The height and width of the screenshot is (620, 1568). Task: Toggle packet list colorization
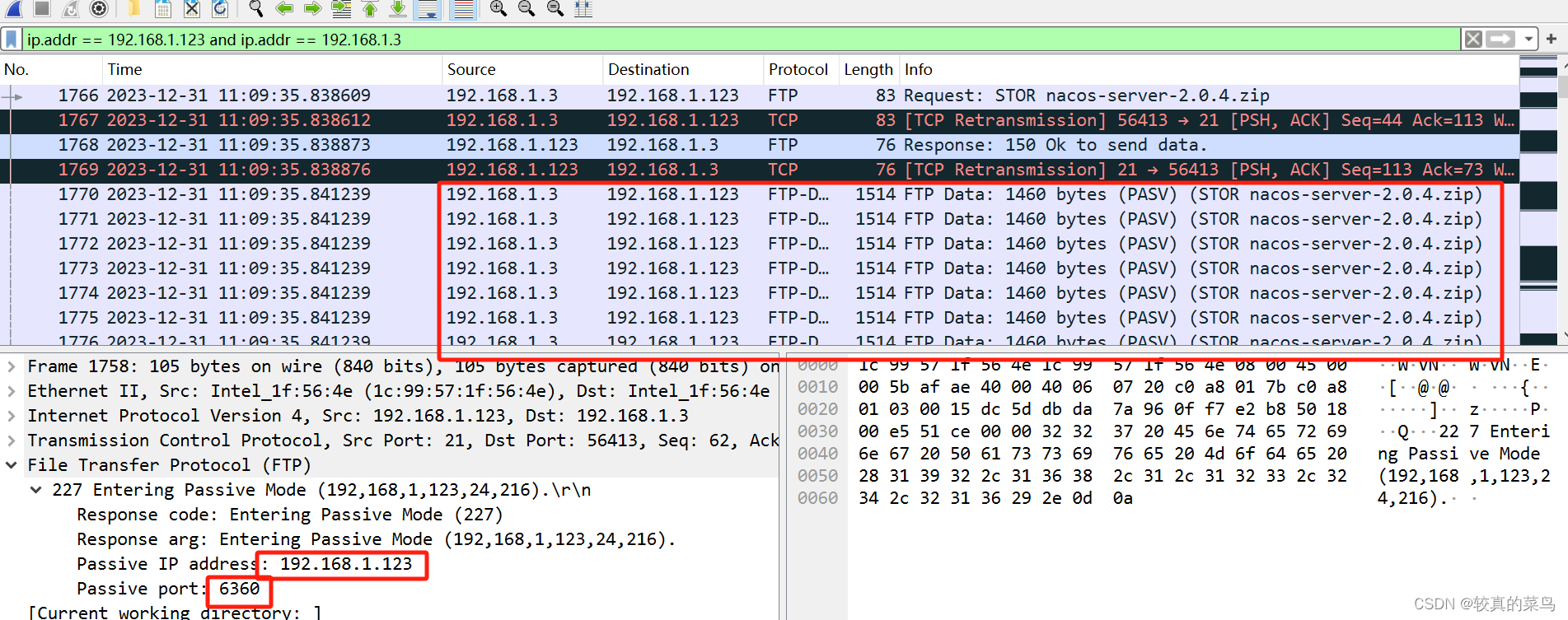[463, 8]
